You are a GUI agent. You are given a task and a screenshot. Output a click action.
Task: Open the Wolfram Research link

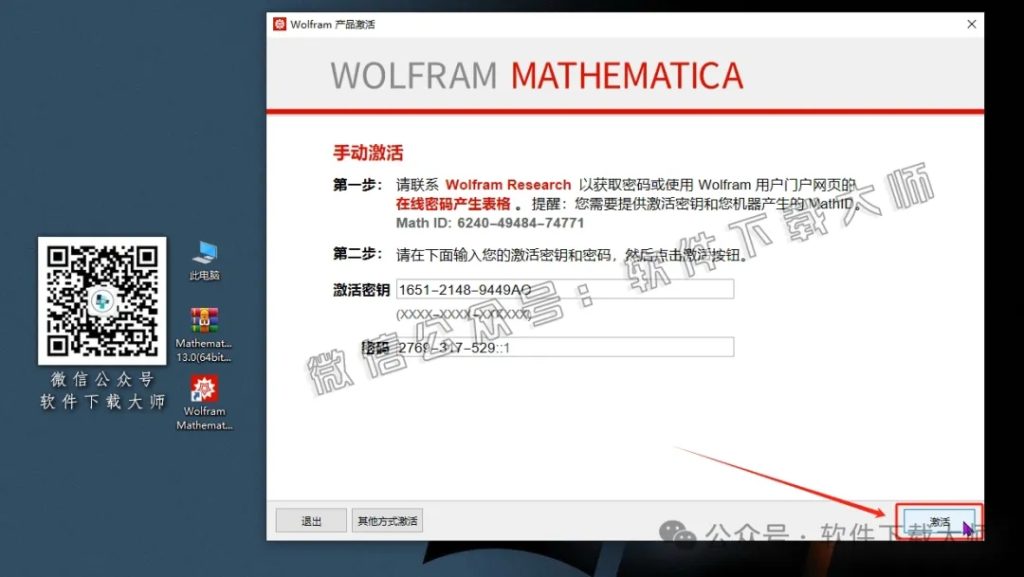[x=508, y=184]
